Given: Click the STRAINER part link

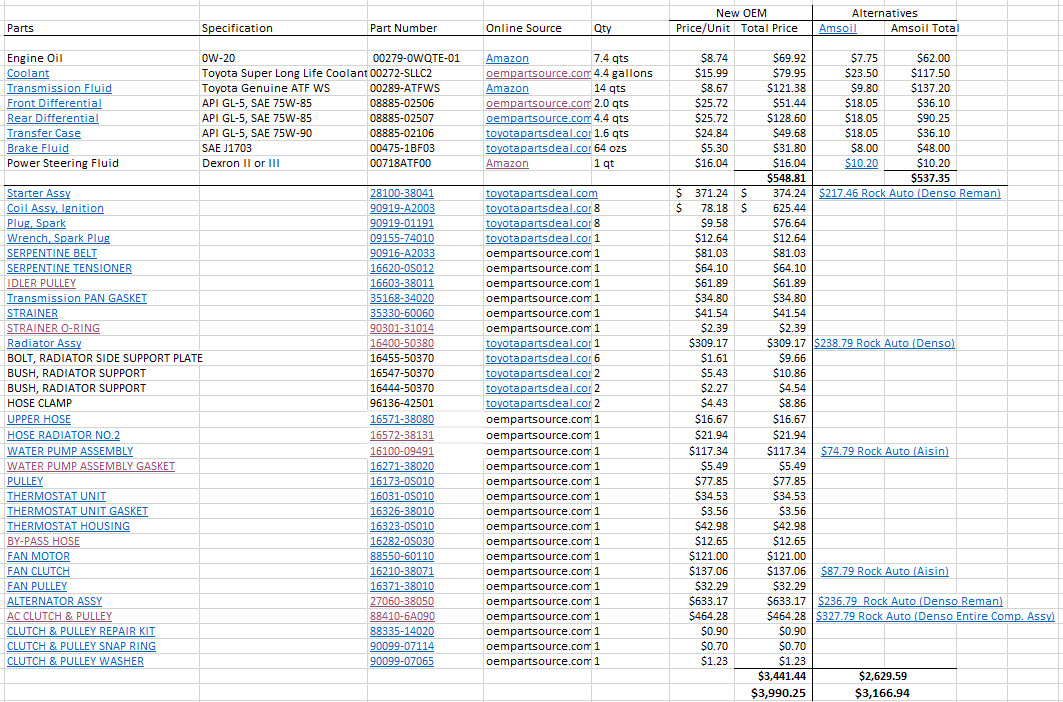Looking at the screenshot, I should coord(33,313).
